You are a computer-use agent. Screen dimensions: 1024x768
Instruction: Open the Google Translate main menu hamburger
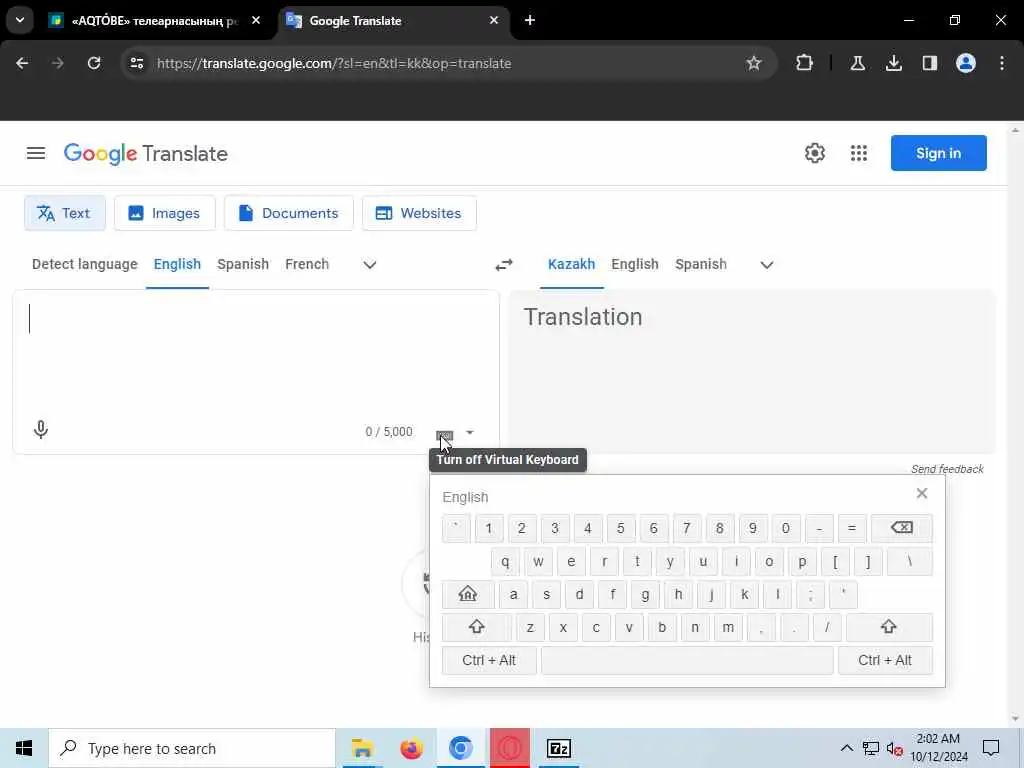coord(36,153)
